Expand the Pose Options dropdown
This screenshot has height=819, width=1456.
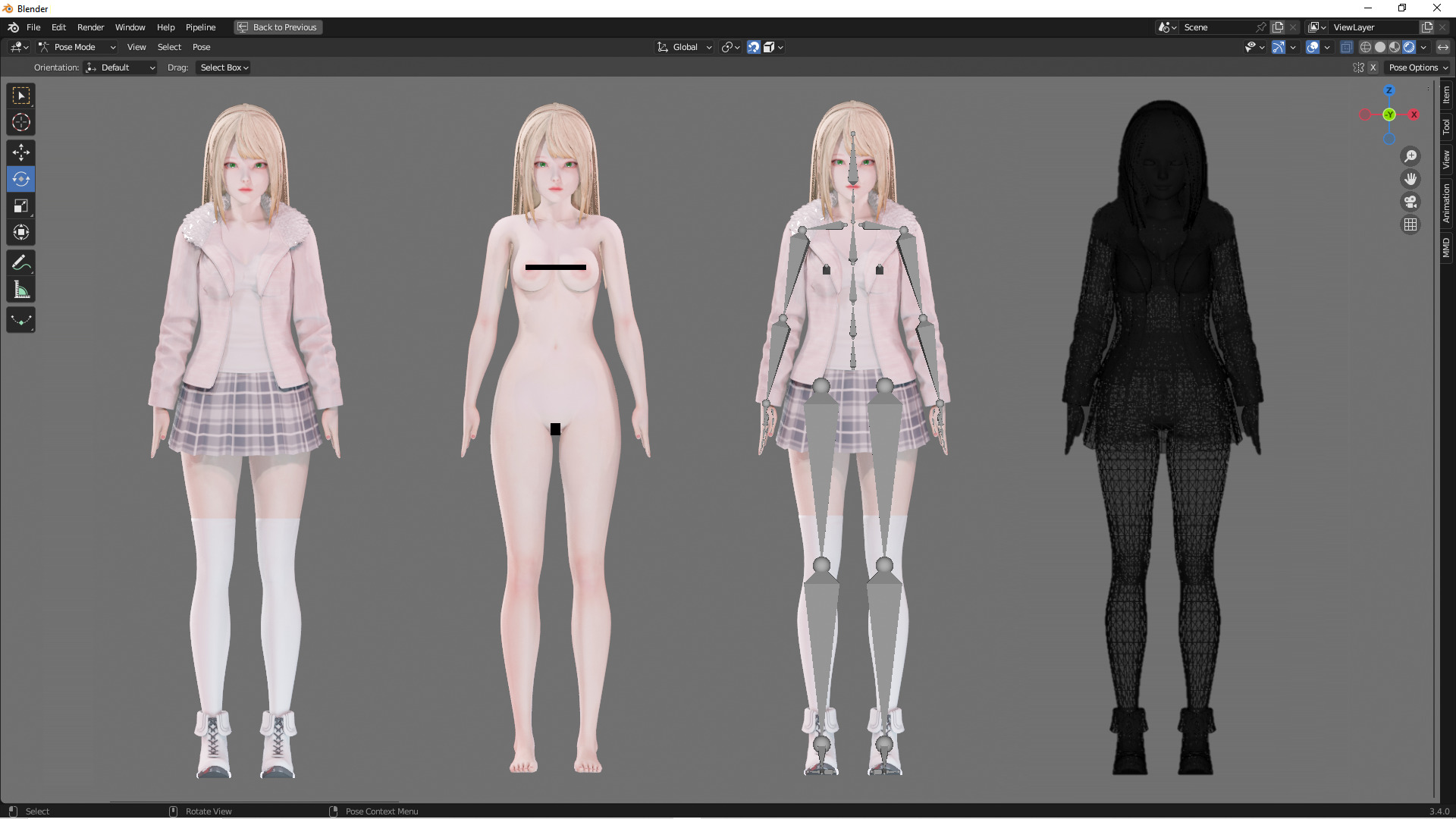coord(1417,67)
